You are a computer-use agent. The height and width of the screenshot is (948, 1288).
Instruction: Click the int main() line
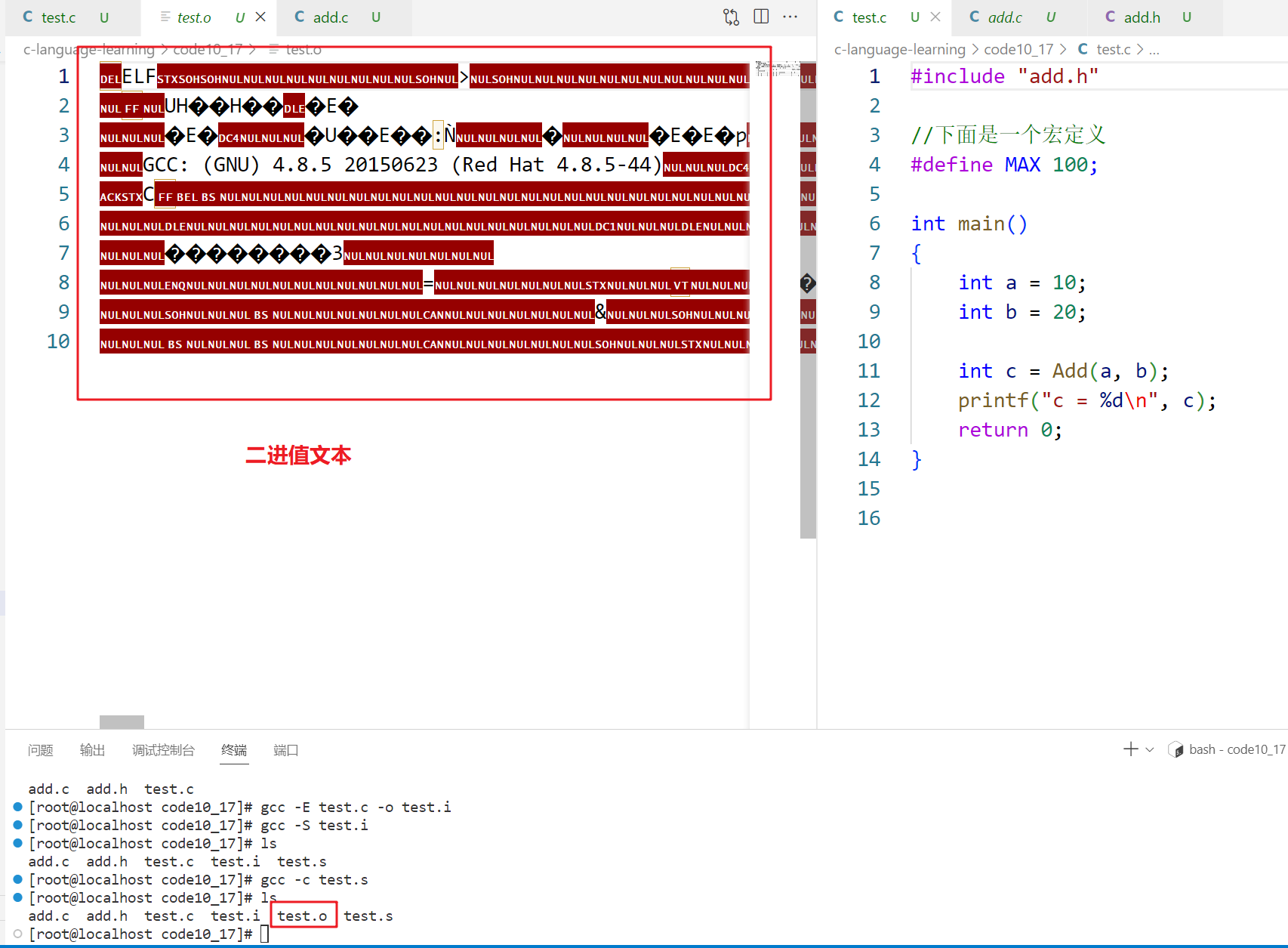(x=969, y=224)
